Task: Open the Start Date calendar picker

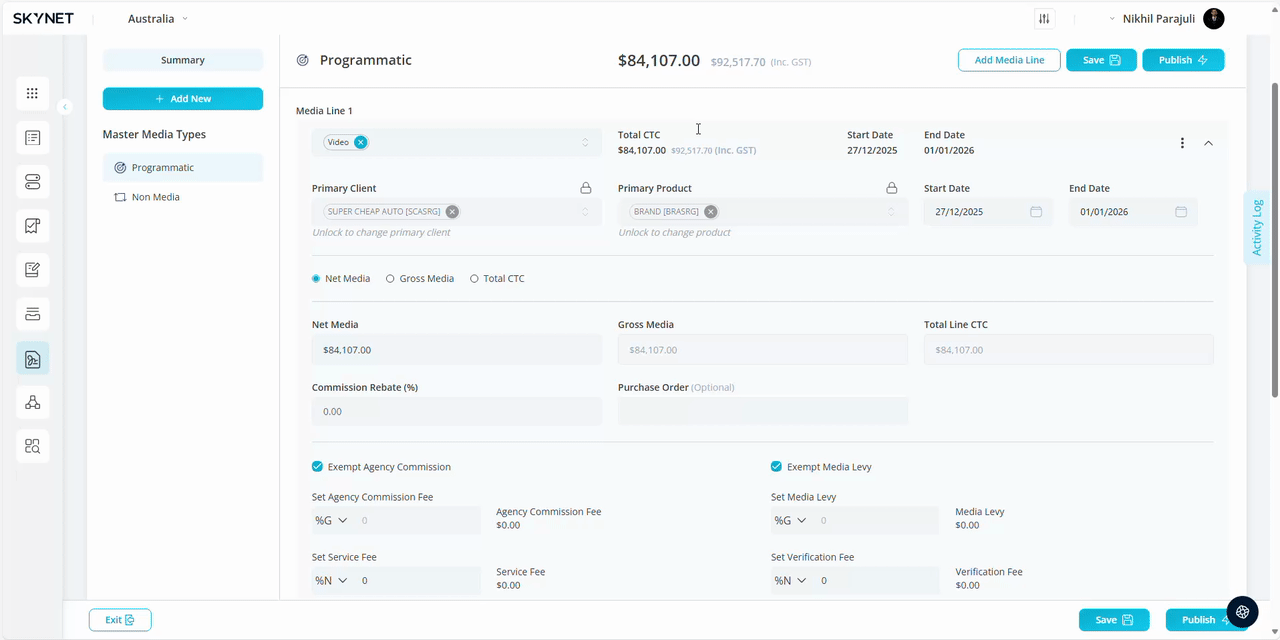Action: (x=1036, y=212)
